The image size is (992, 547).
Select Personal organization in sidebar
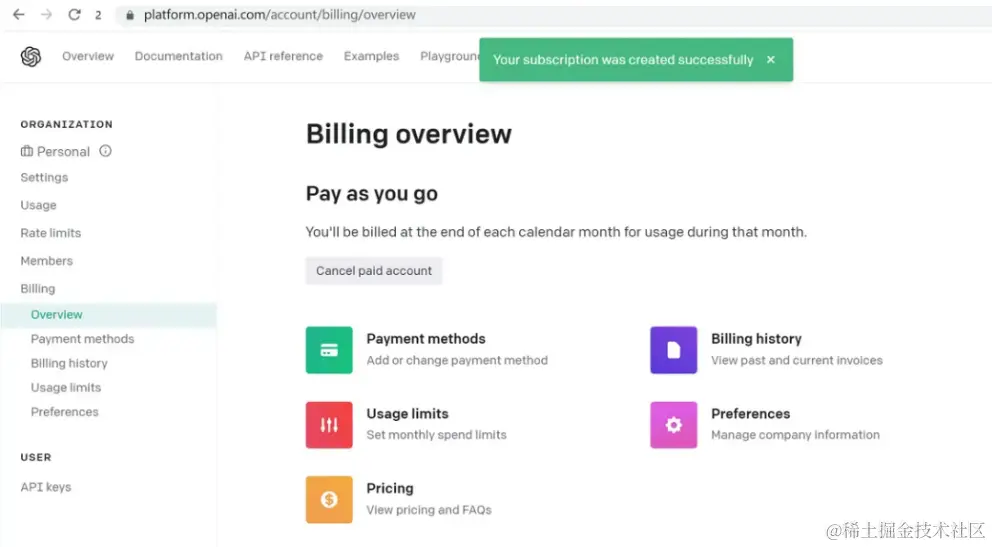point(63,152)
